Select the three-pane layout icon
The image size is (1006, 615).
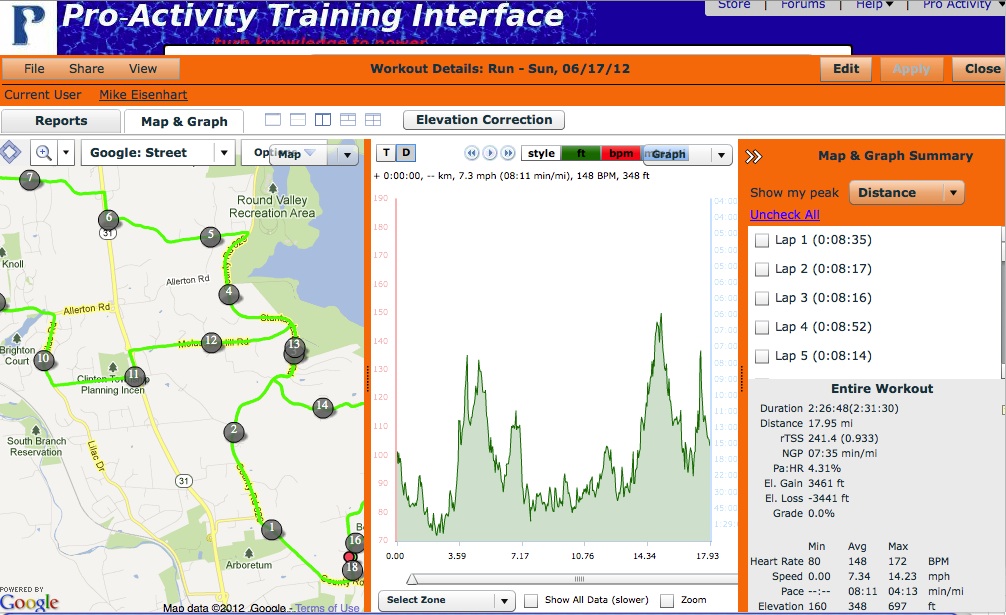348,120
